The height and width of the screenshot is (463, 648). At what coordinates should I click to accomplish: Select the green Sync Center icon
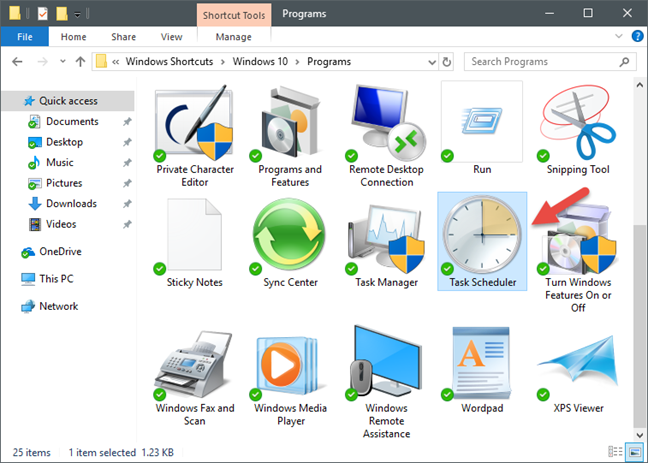tap(289, 236)
